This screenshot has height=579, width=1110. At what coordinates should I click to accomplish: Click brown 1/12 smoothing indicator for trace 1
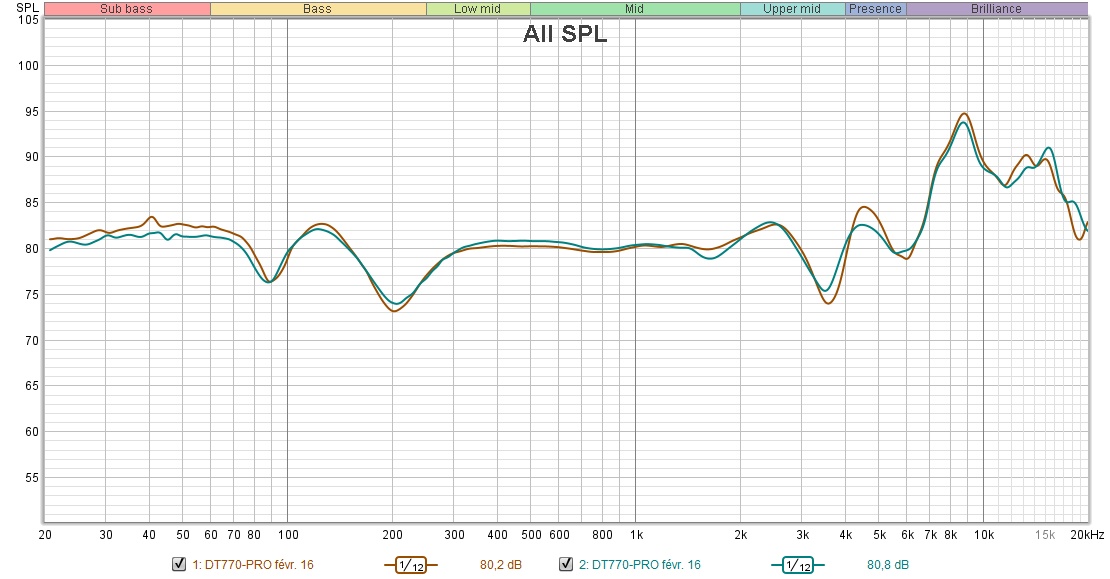411,565
